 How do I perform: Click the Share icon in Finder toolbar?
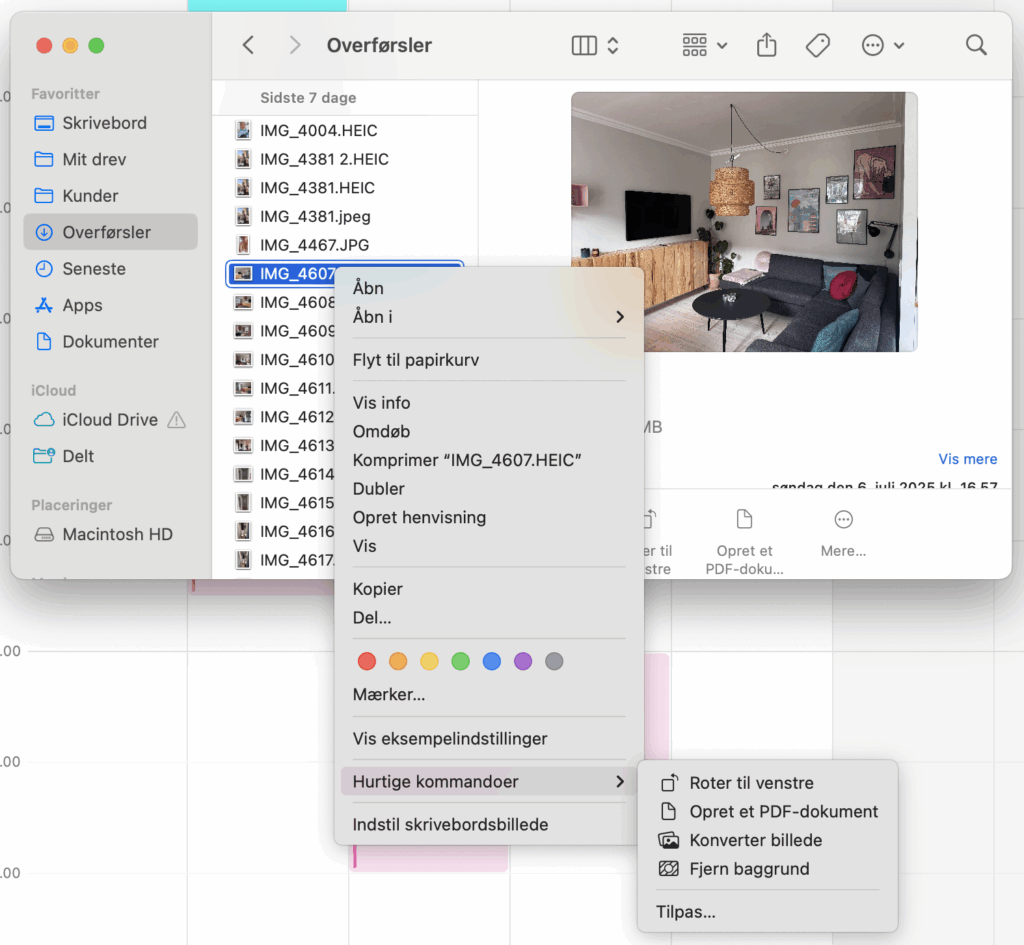coord(766,45)
